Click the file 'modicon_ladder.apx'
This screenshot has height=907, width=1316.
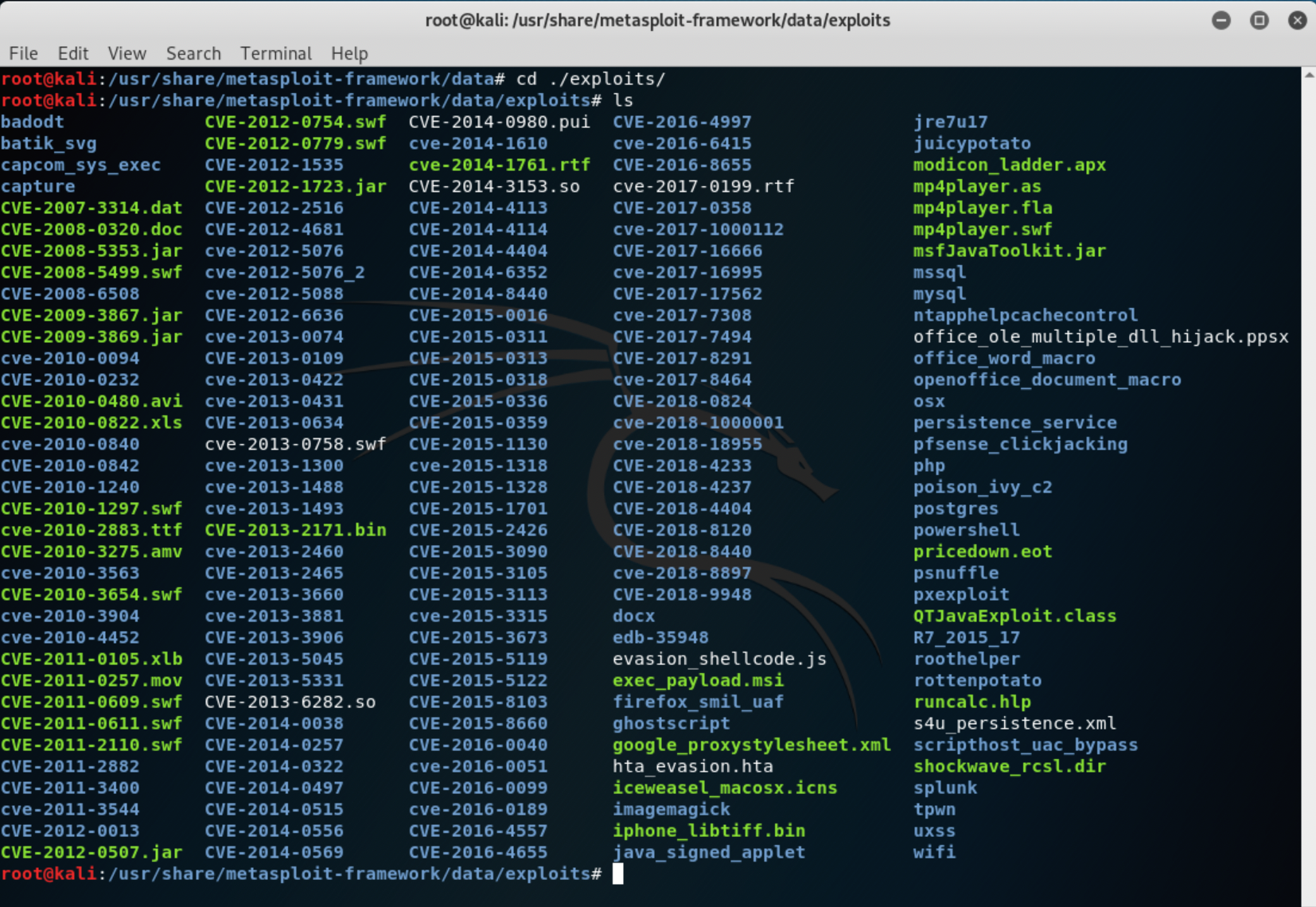(x=1010, y=165)
